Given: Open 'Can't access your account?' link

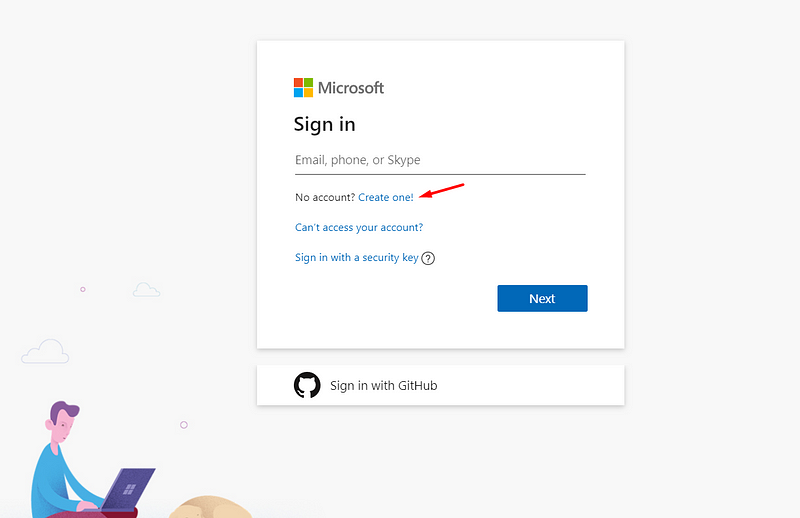Looking at the screenshot, I should click(359, 228).
